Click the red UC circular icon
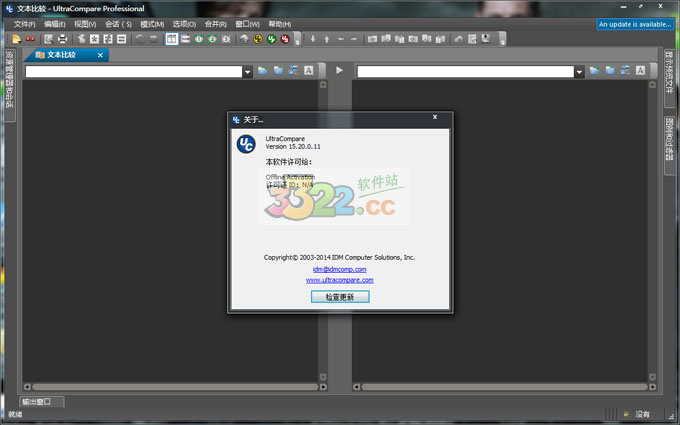 (285, 39)
